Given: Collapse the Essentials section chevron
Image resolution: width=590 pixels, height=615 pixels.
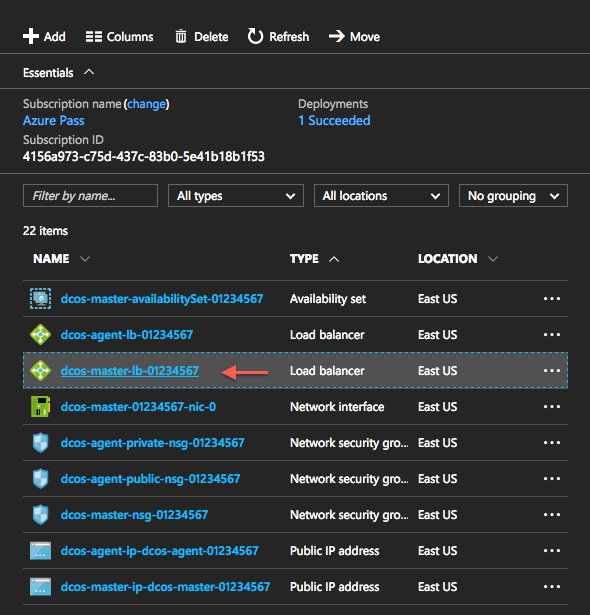Looking at the screenshot, I should [89, 72].
